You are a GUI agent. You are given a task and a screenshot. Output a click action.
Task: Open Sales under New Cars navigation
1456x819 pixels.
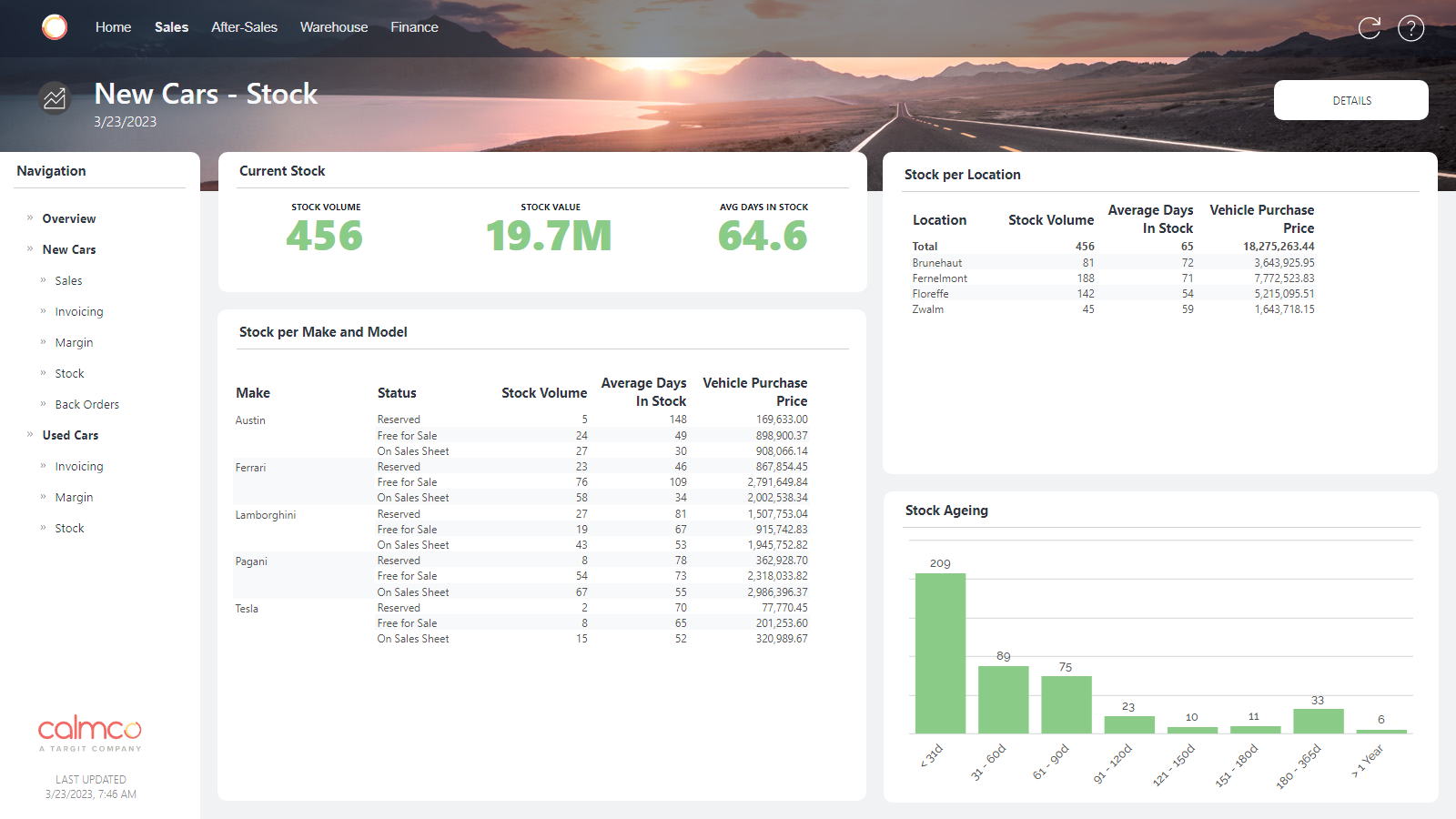68,281
